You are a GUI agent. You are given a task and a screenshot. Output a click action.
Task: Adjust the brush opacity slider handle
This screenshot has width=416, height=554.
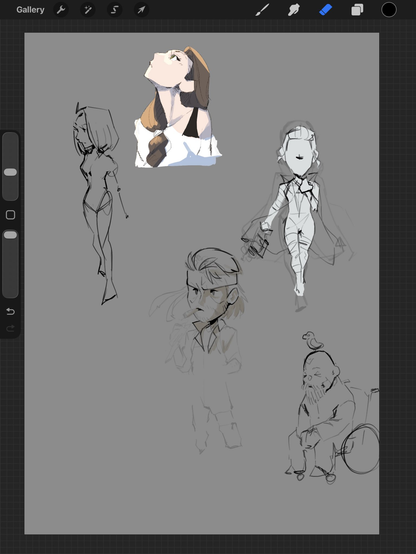10,235
